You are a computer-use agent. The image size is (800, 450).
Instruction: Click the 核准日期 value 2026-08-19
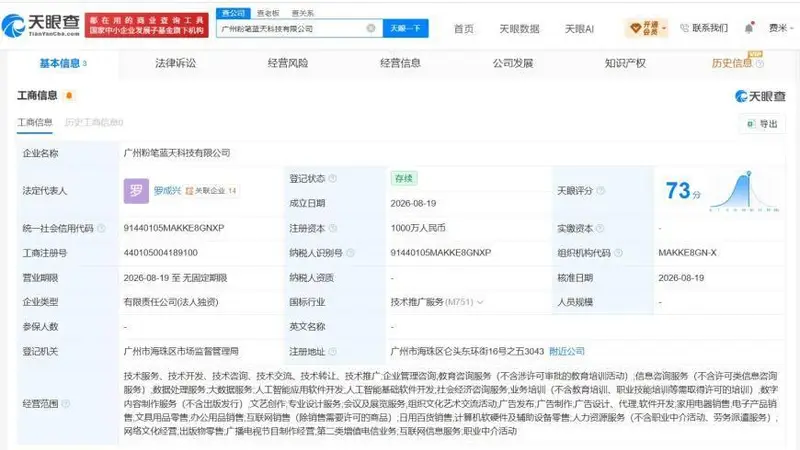[681, 278]
